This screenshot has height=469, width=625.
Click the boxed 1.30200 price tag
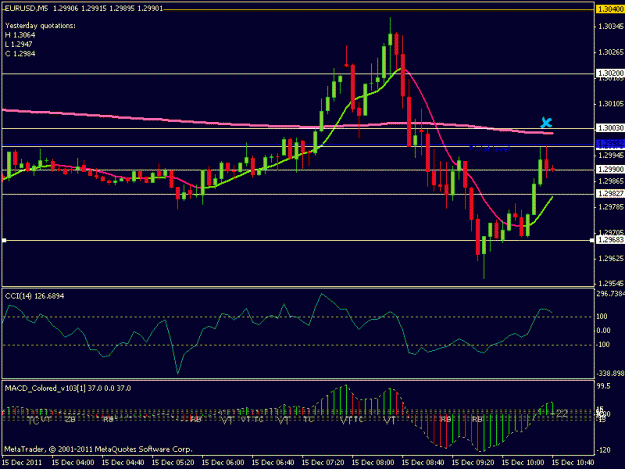pyautogui.click(x=610, y=73)
